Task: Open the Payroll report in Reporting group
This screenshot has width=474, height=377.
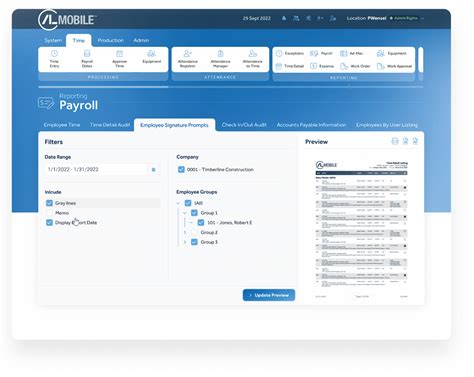Action: click(321, 53)
